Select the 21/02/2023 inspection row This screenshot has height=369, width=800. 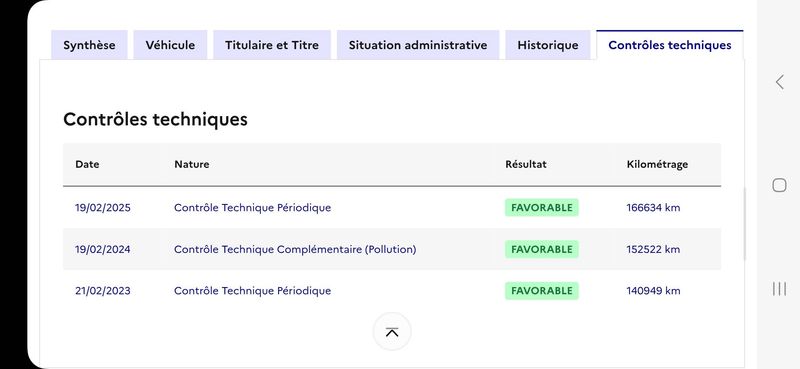pos(392,291)
